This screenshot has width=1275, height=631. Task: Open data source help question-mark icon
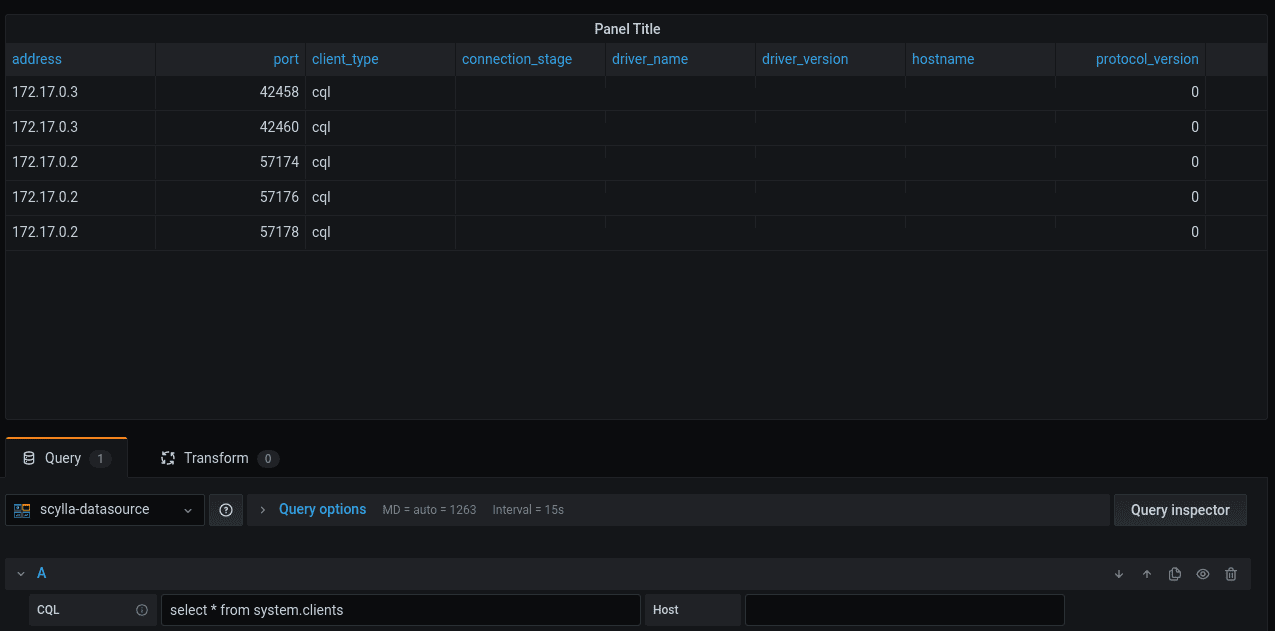[x=226, y=510]
